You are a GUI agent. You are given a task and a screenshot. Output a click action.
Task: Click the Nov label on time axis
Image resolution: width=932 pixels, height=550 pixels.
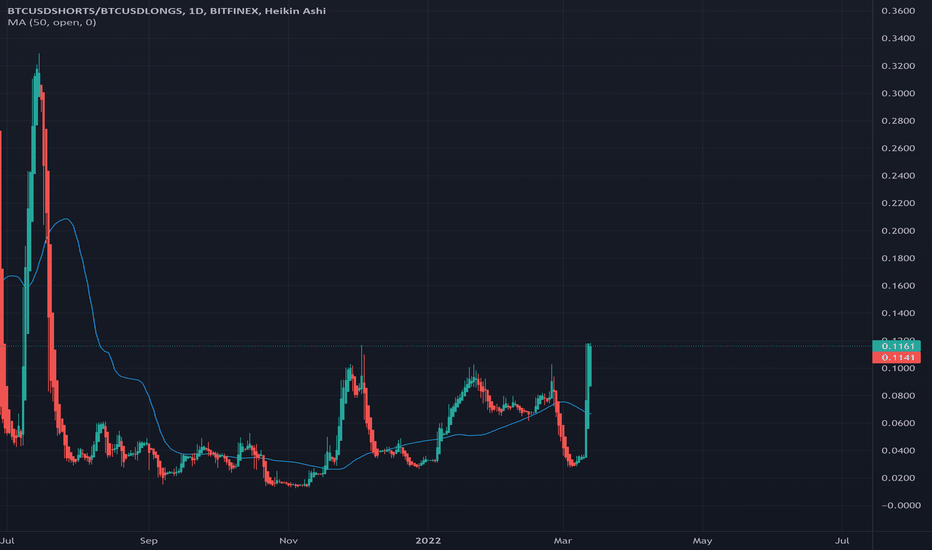(x=288, y=540)
